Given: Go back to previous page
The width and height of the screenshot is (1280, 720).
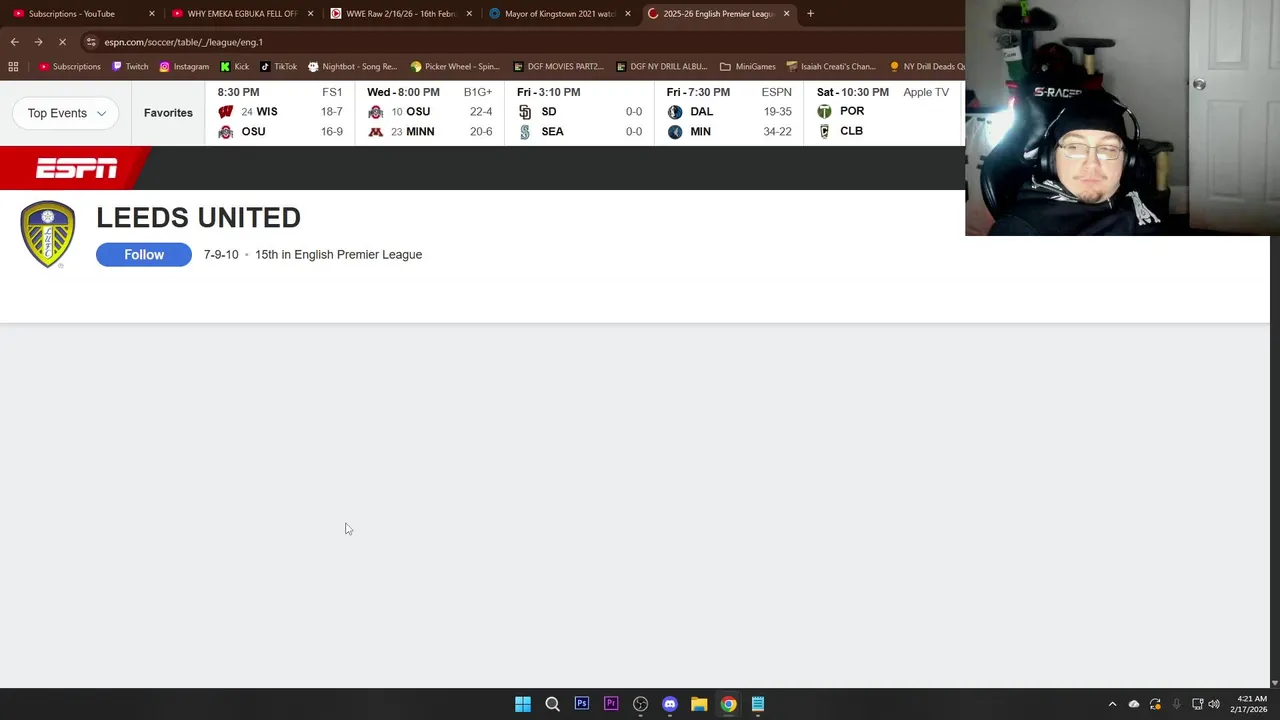Looking at the screenshot, I should (x=14, y=42).
